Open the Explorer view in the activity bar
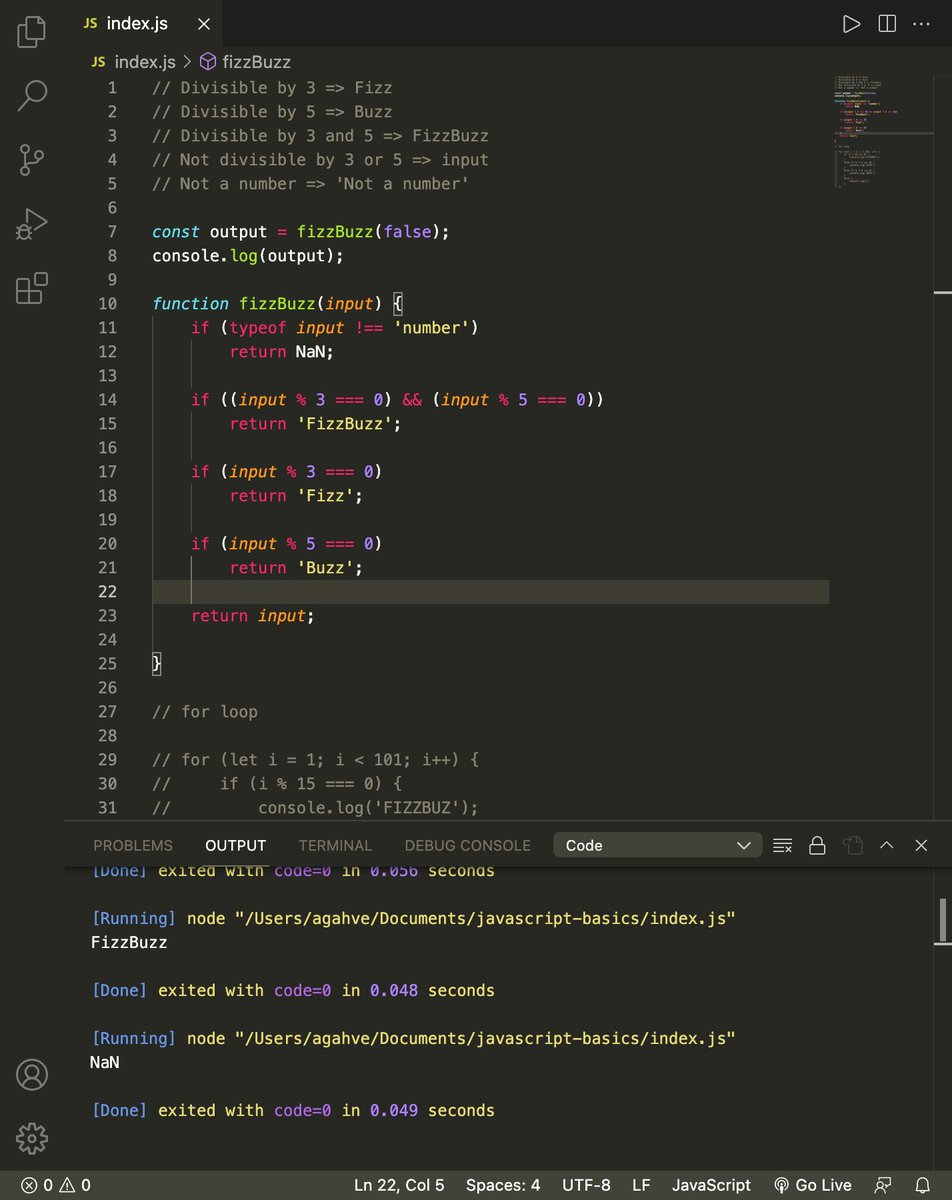The height and width of the screenshot is (1200, 952). click(x=31, y=32)
